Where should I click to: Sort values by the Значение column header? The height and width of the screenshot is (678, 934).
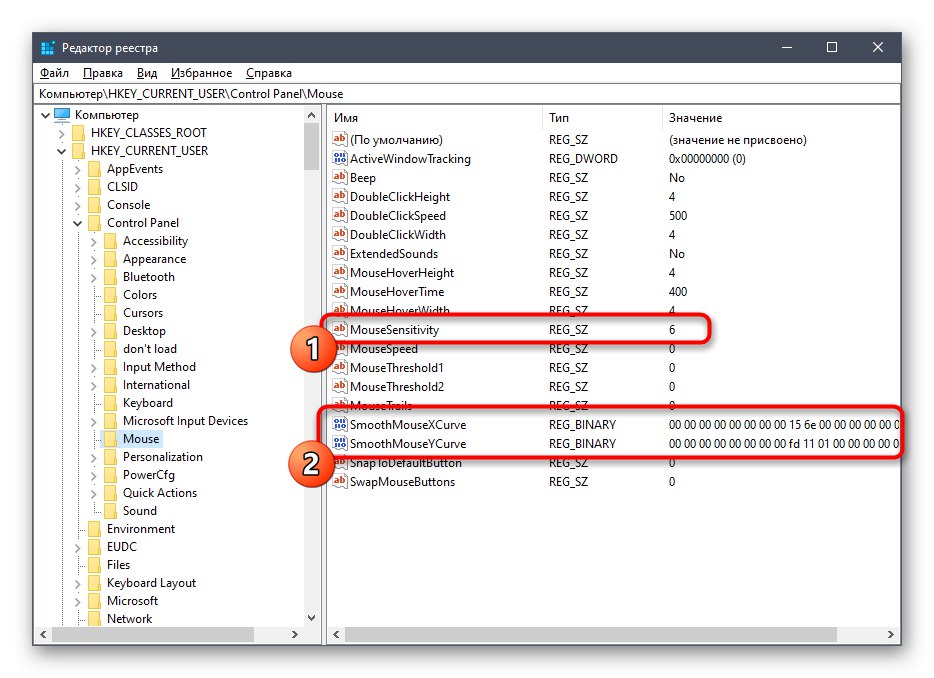click(780, 118)
